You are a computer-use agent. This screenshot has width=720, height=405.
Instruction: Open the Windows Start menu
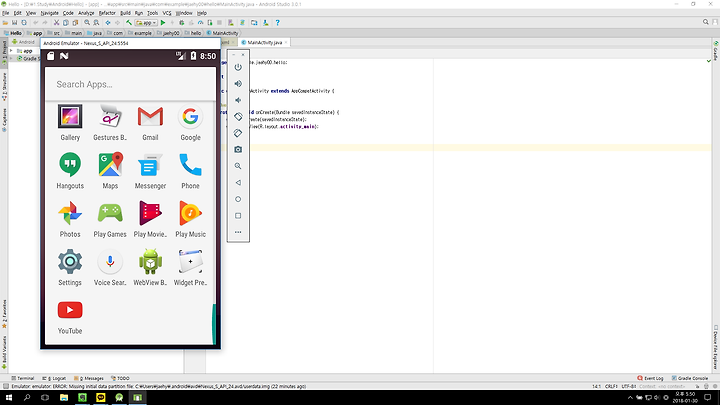9,398
